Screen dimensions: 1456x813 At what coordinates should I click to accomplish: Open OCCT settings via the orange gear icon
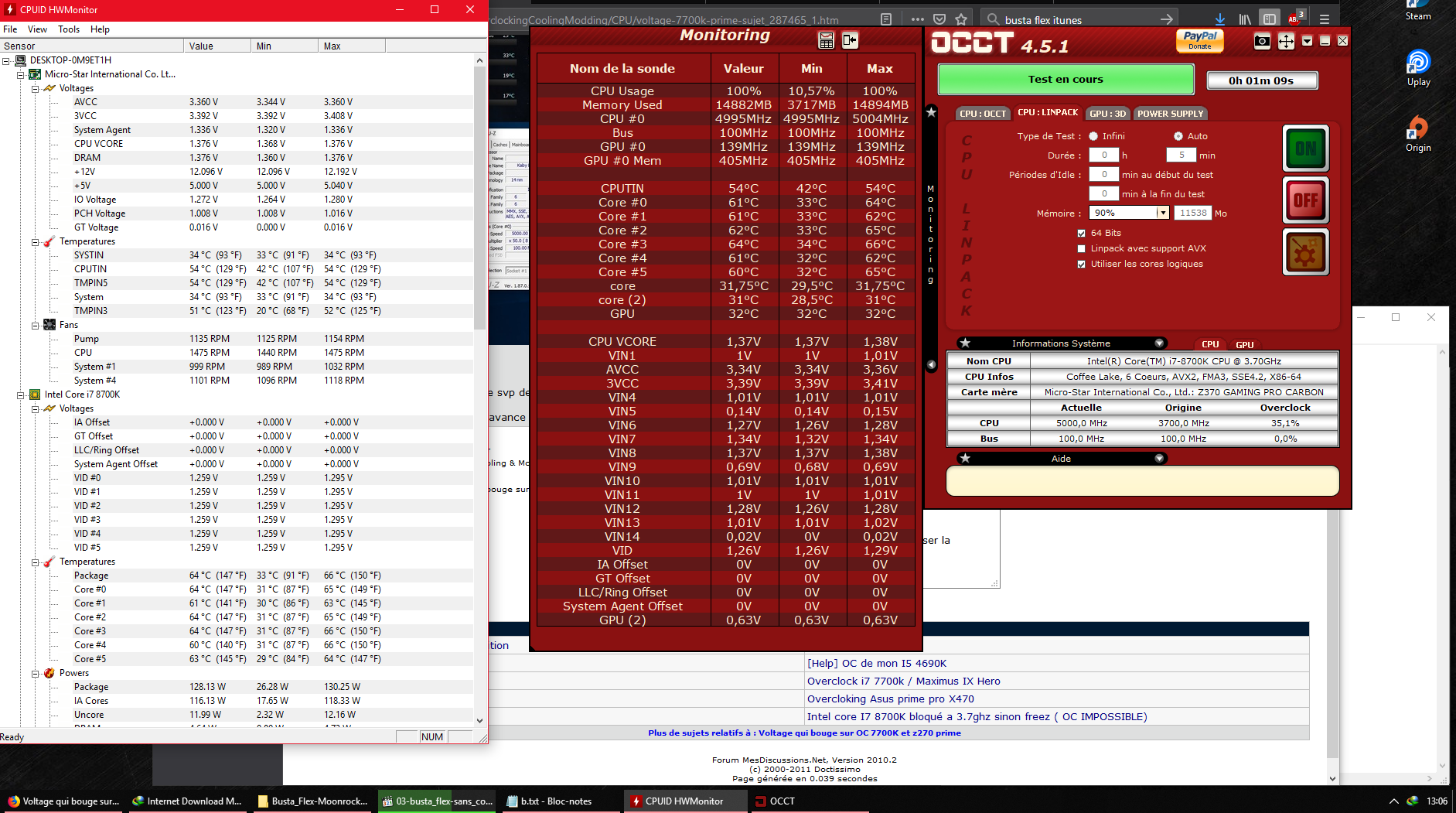pyautogui.click(x=1306, y=252)
